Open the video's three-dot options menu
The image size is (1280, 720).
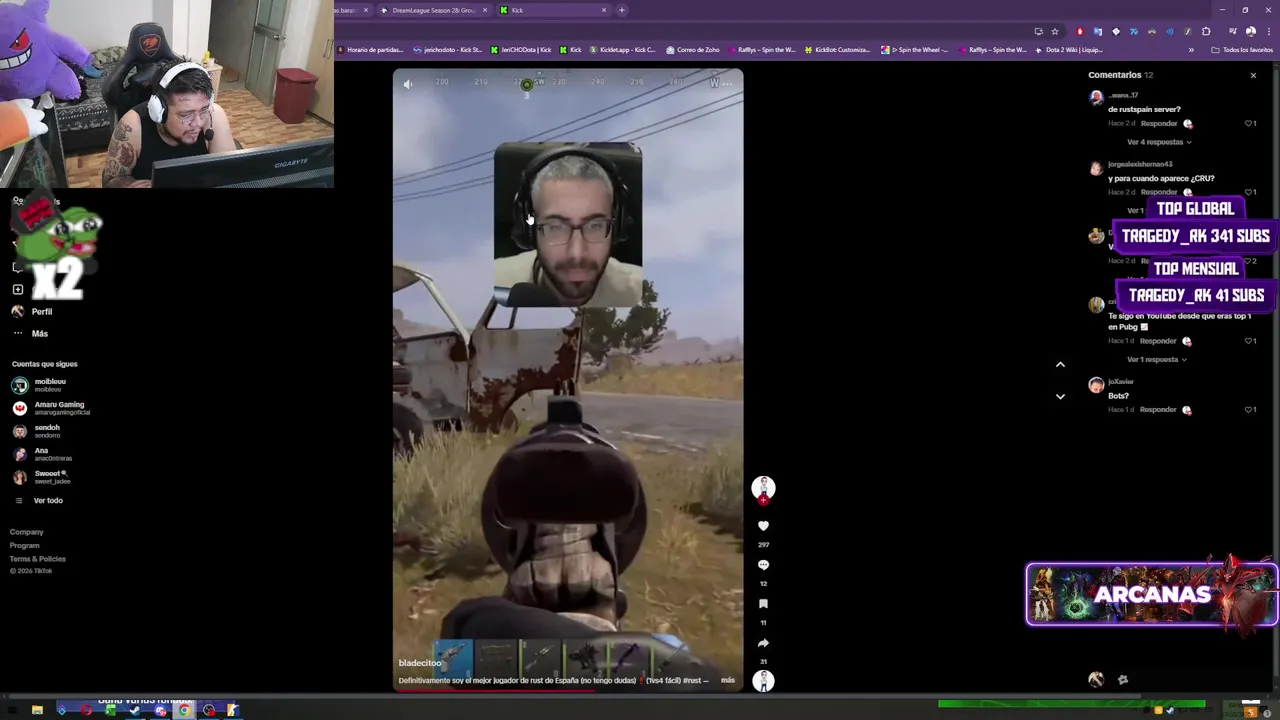click(x=727, y=84)
